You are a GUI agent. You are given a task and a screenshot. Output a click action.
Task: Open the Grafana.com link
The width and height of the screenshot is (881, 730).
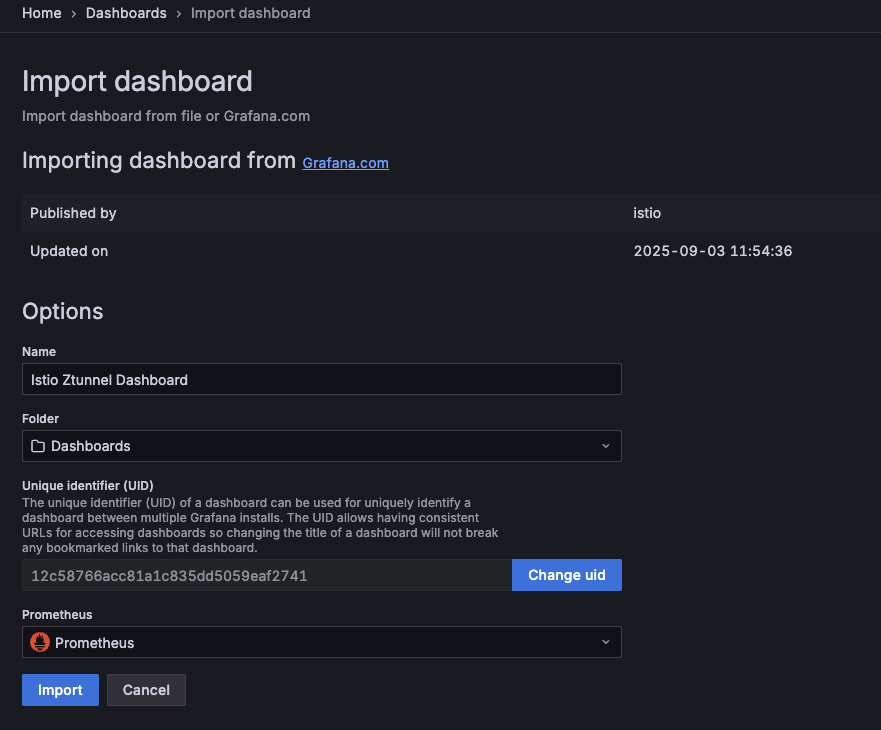pos(345,163)
